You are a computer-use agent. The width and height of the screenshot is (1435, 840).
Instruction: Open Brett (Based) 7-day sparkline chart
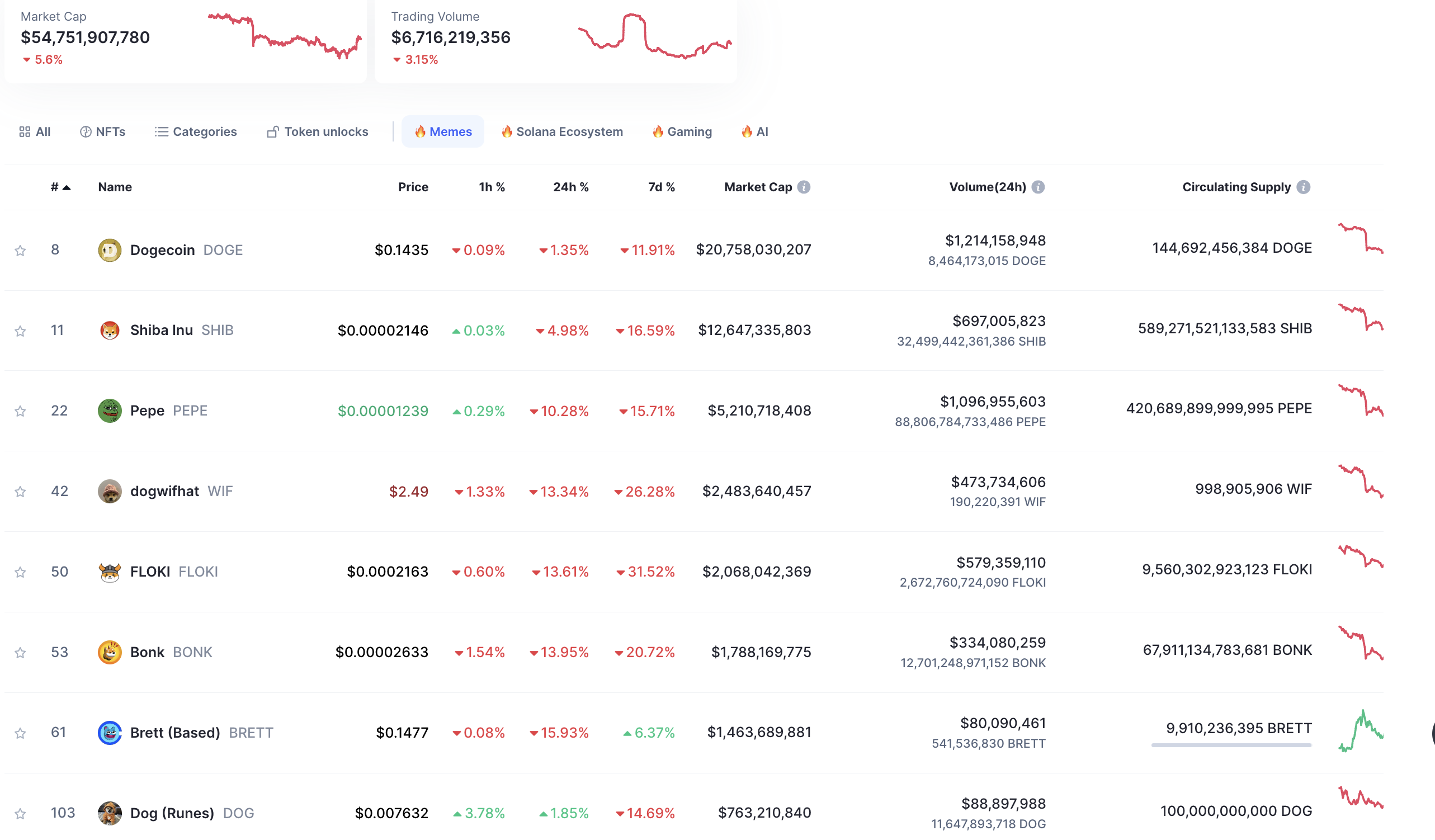1360,730
